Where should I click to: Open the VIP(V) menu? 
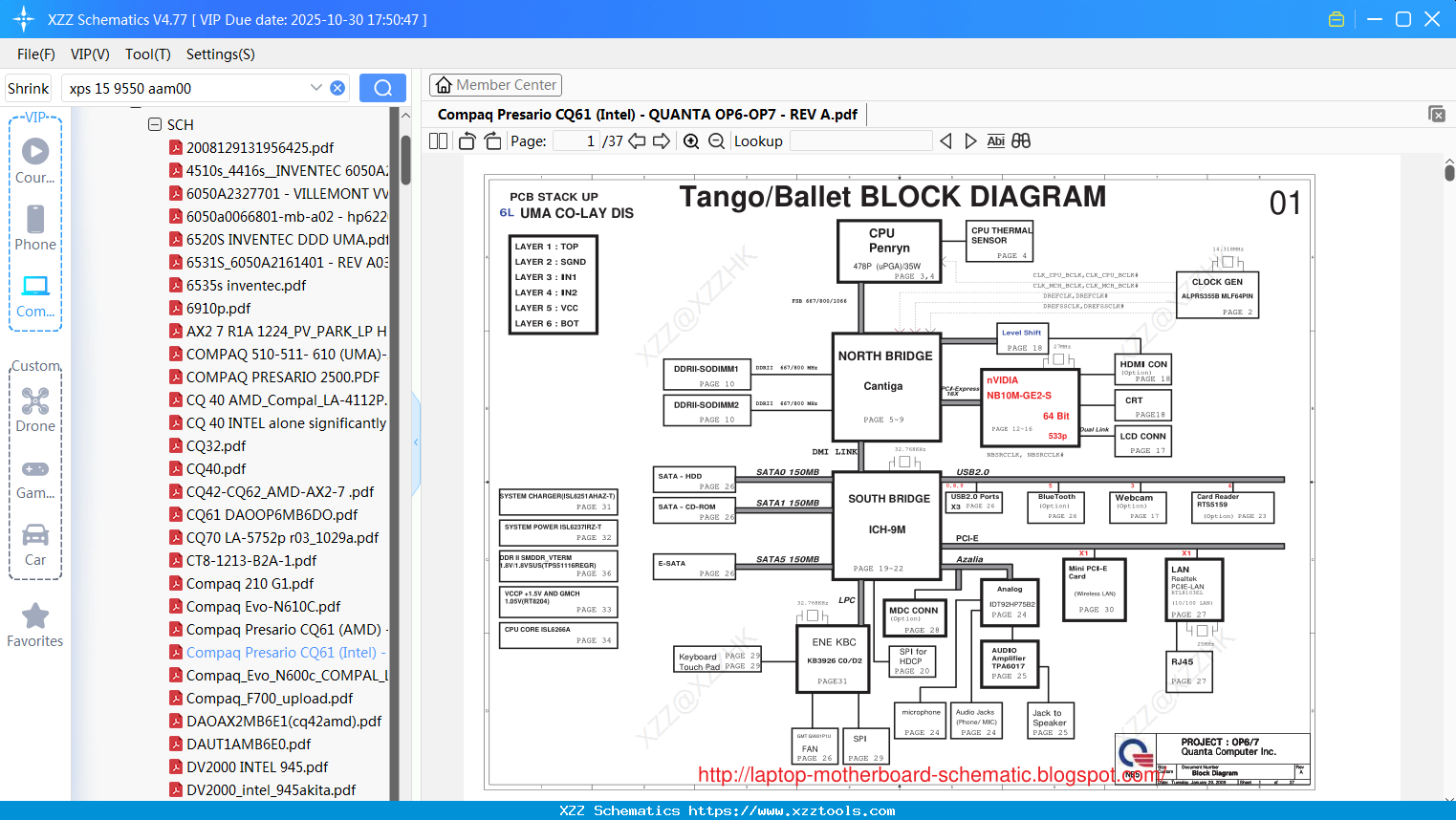tap(90, 54)
